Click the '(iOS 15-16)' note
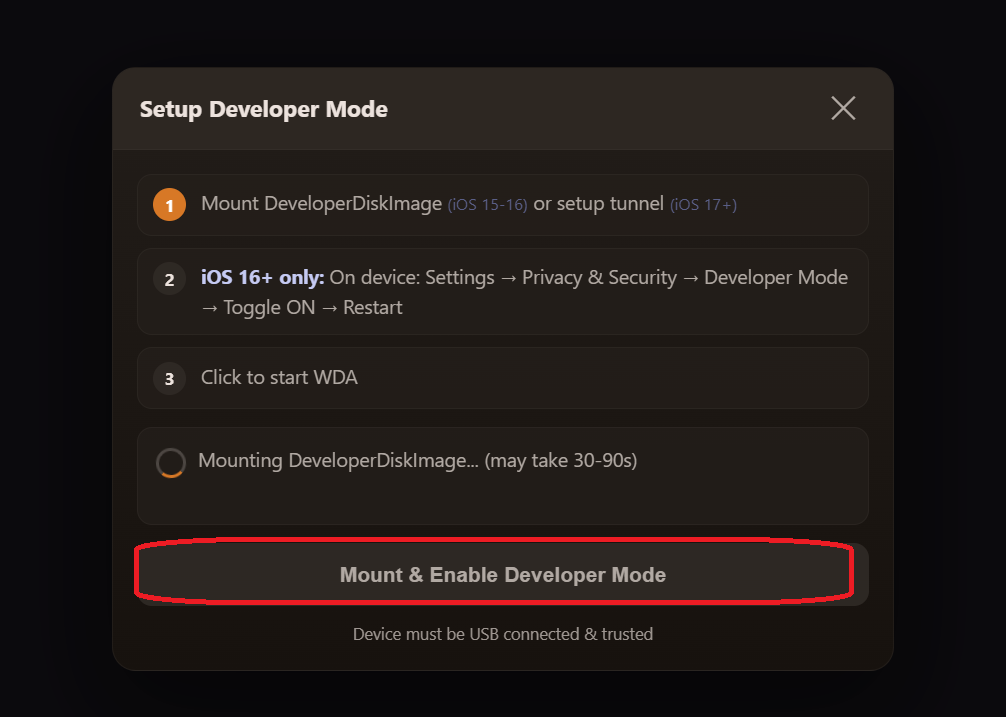Image resolution: width=1006 pixels, height=717 pixels. click(488, 205)
